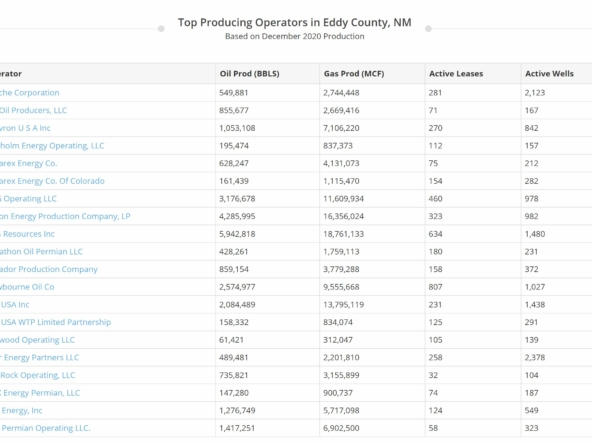
Task: Select the oil value 5,942,818
Action: click(x=237, y=234)
